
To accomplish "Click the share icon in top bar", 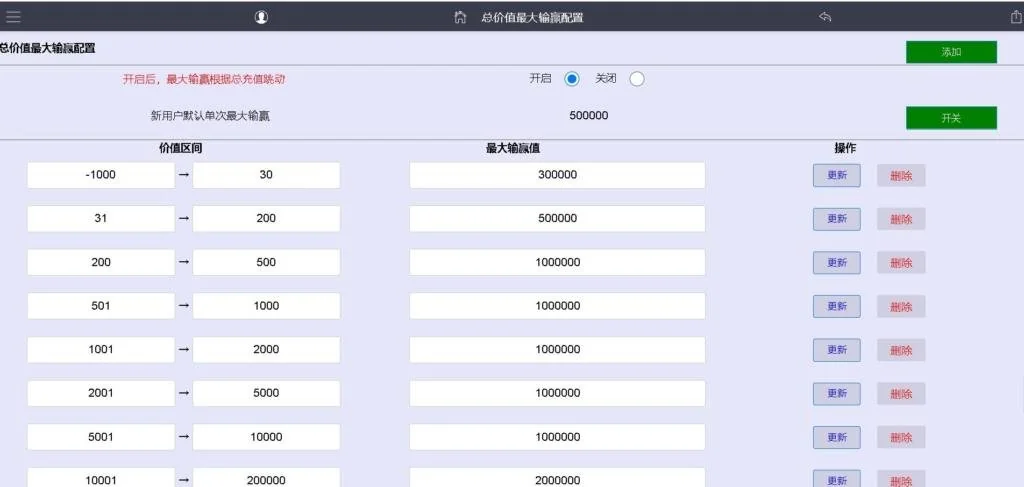I will coord(1016,17).
